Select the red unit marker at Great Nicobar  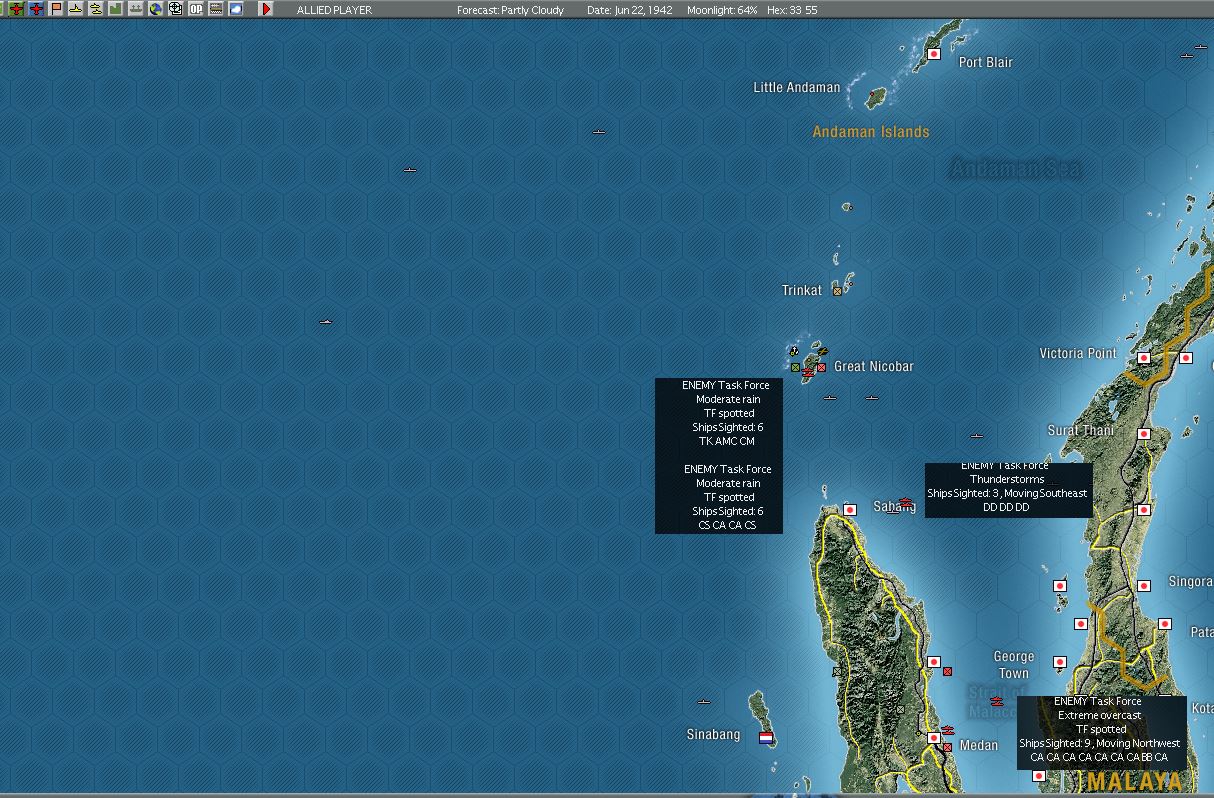coord(822,368)
